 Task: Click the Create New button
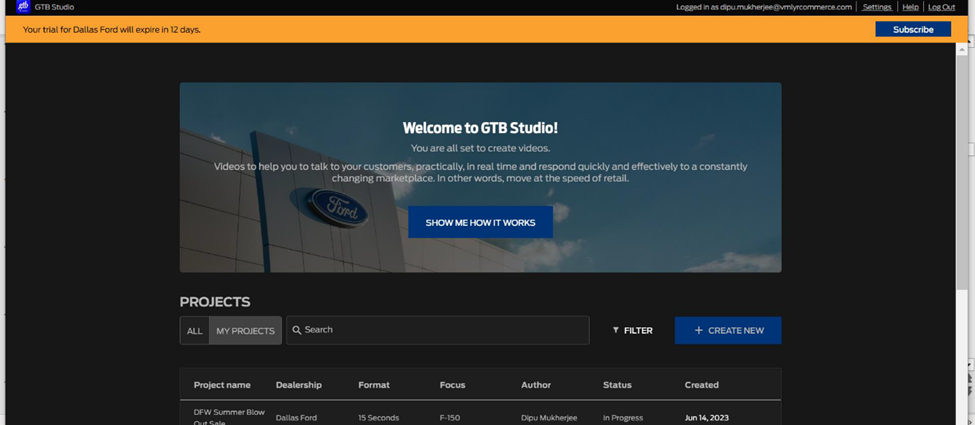[x=728, y=330]
